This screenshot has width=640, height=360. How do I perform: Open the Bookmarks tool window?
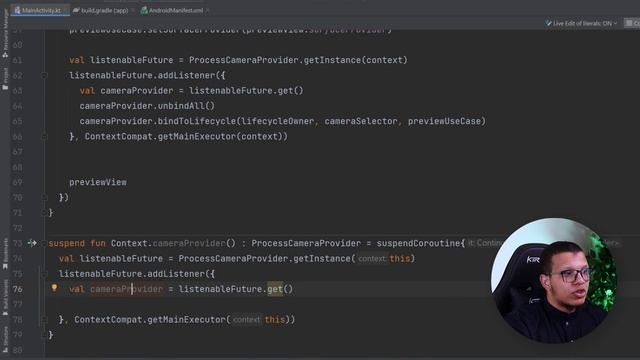pyautogui.click(x=5, y=254)
